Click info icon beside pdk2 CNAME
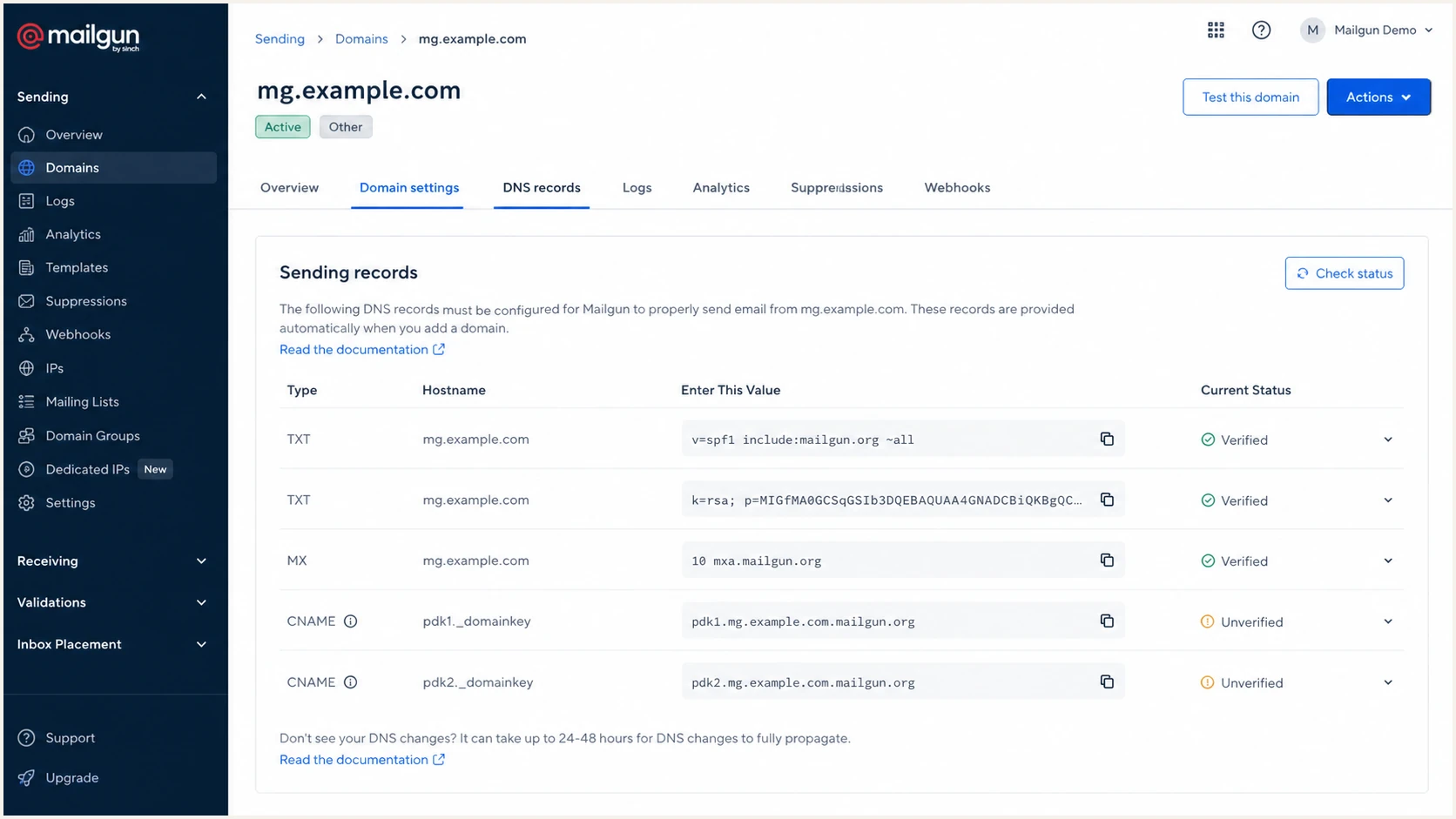Image resolution: width=1456 pixels, height=819 pixels. click(350, 682)
